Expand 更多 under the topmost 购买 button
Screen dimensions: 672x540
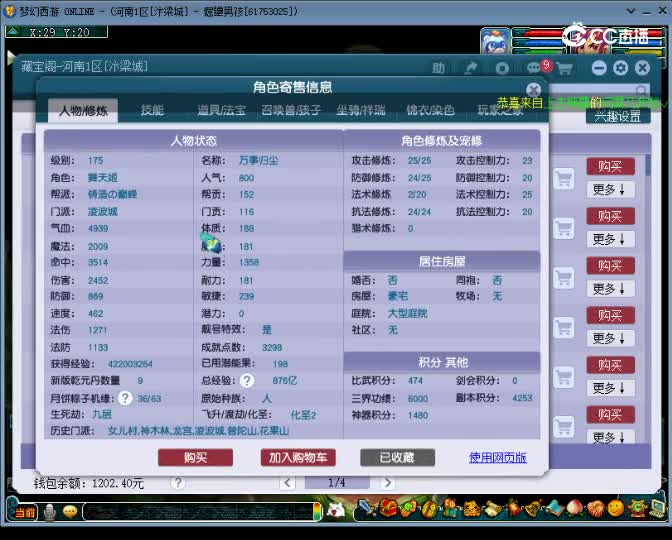coord(610,189)
